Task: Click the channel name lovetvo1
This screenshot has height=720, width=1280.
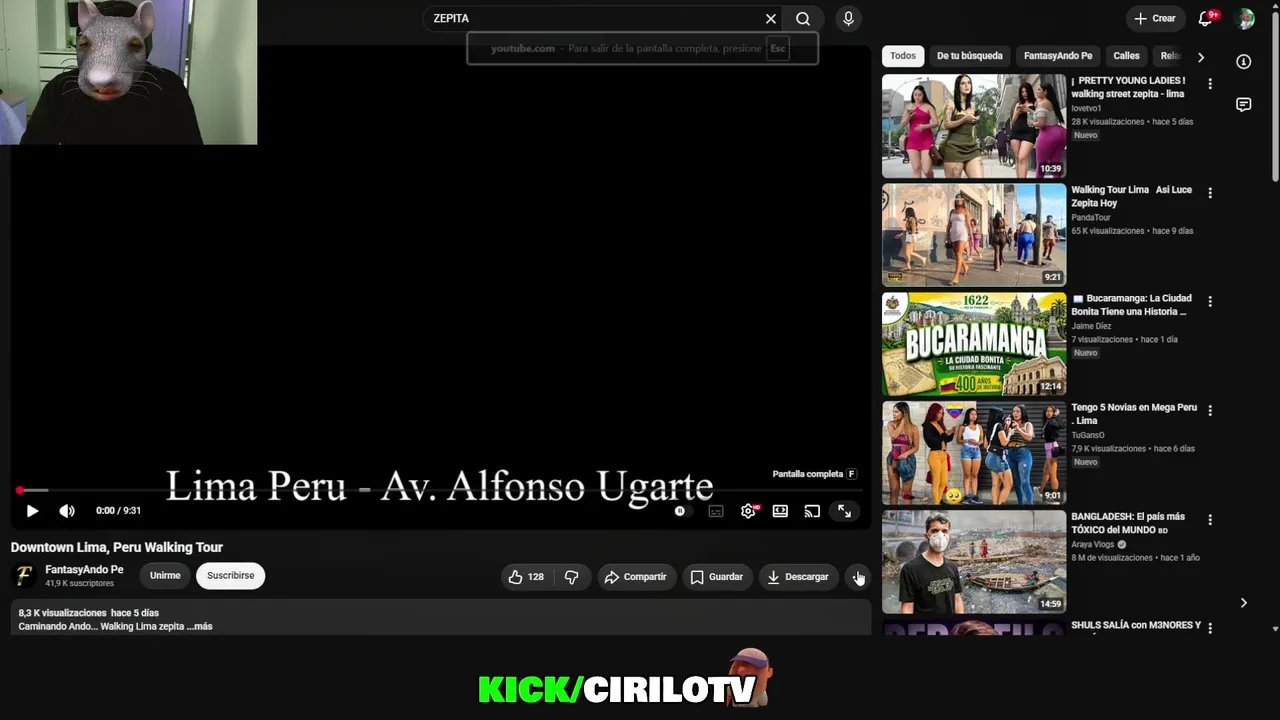Action: pyautogui.click(x=1086, y=108)
